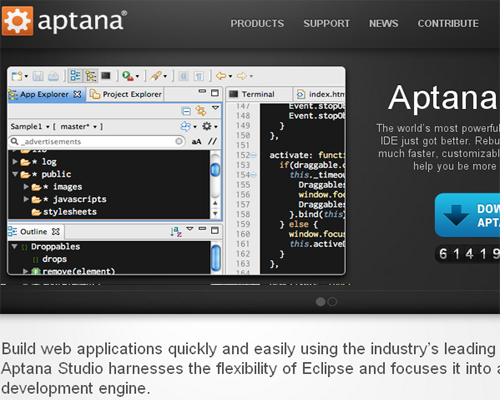This screenshot has height=400, width=500.
Task: Click the Back navigation arrow
Action: point(221,76)
